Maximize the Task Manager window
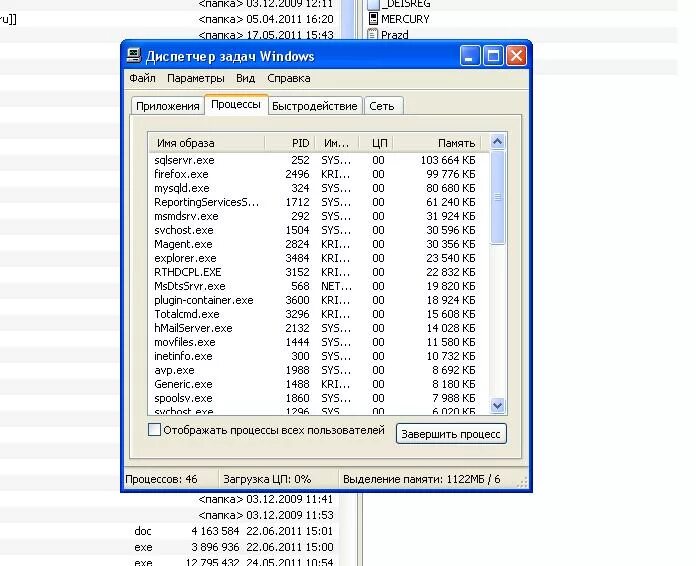This screenshot has height=566, width=696. pyautogui.click(x=493, y=56)
